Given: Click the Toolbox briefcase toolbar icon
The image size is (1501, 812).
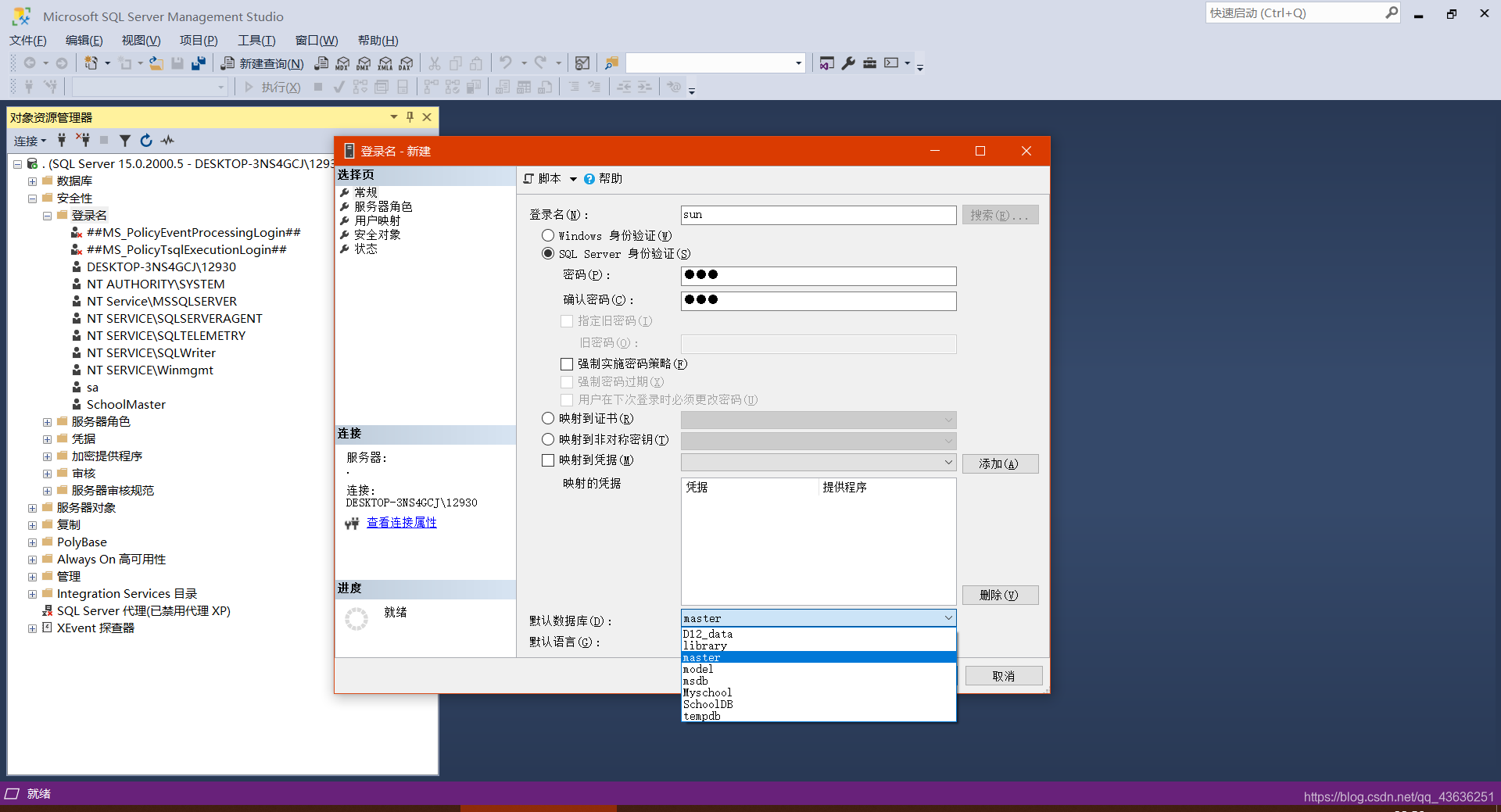Looking at the screenshot, I should [869, 63].
